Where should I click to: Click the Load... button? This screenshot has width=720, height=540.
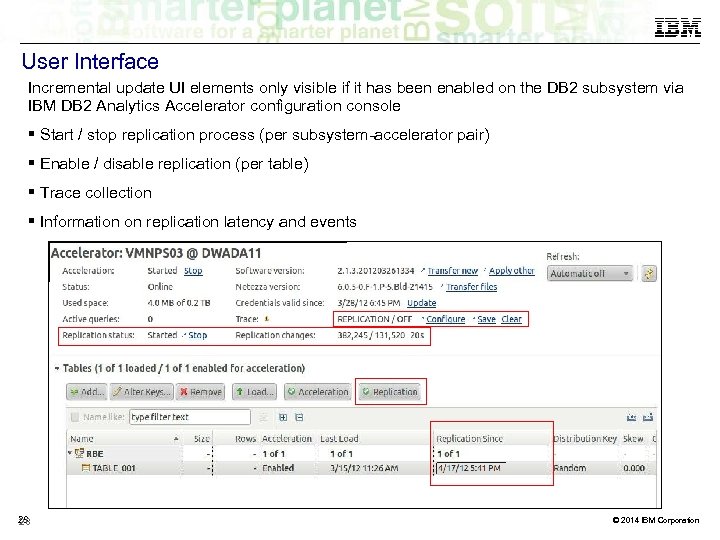255,392
